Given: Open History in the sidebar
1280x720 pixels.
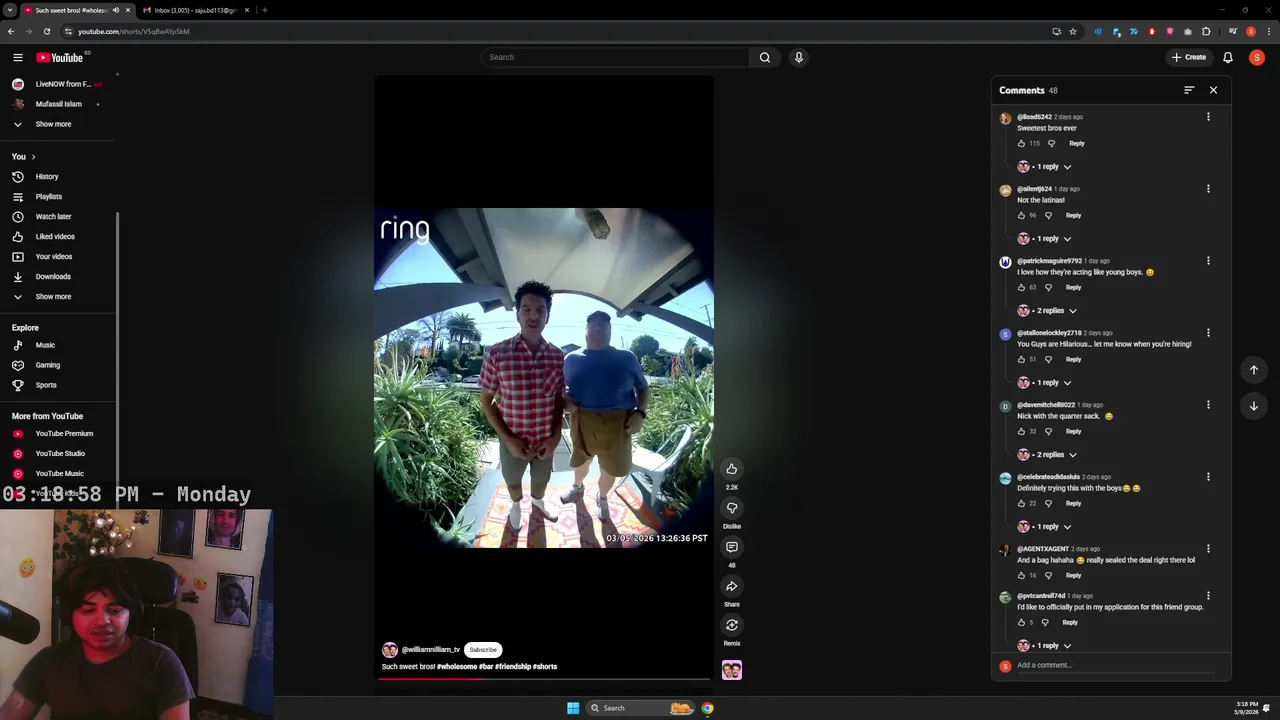Looking at the screenshot, I should coord(47,176).
